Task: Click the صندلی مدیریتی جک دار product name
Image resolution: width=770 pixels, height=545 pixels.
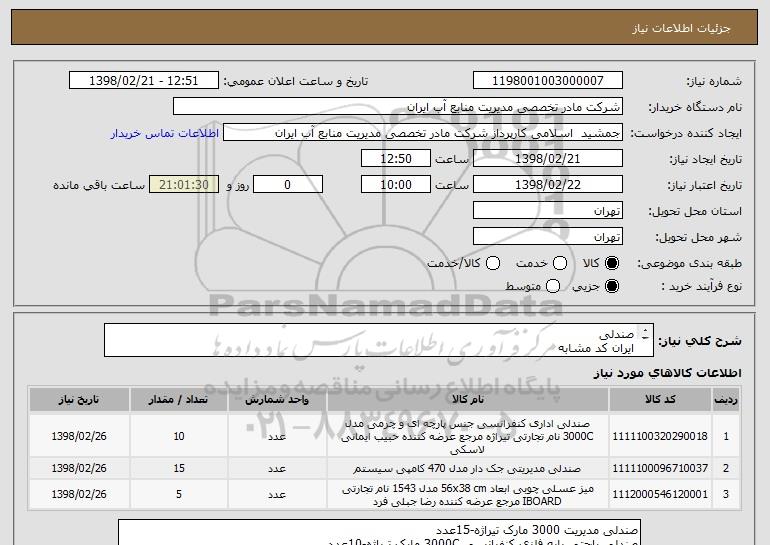Action: 468,468
